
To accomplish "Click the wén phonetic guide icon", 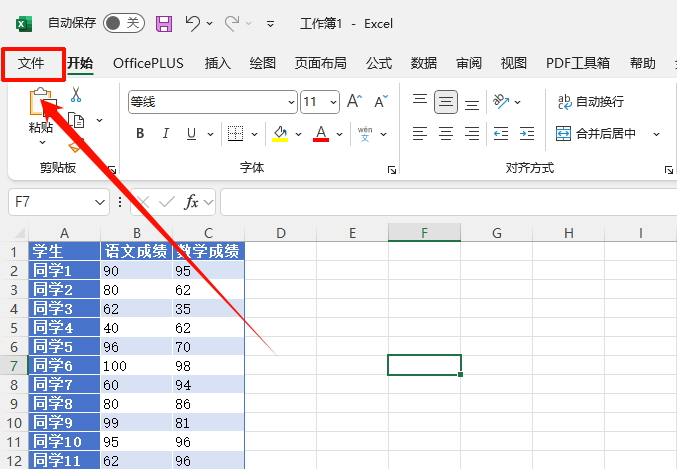I will 365,134.
